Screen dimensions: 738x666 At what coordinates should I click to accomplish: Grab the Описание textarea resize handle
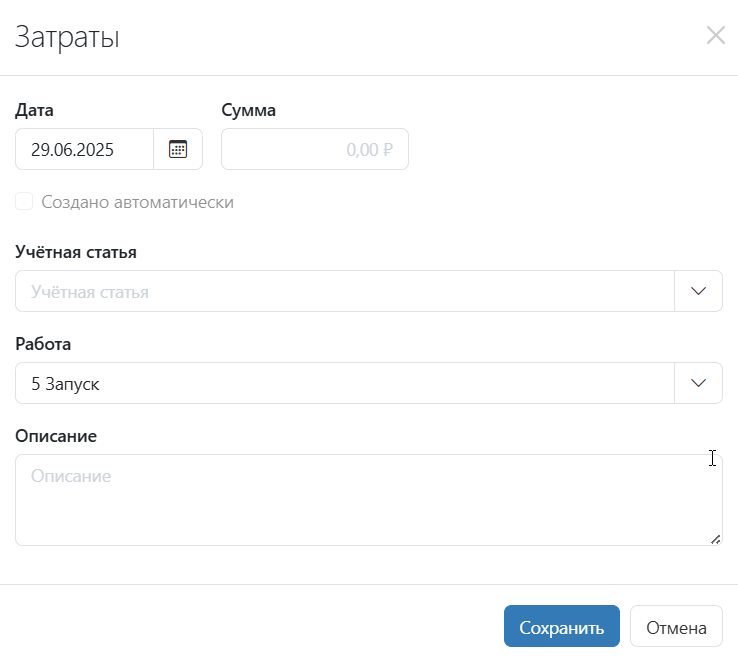(715, 539)
